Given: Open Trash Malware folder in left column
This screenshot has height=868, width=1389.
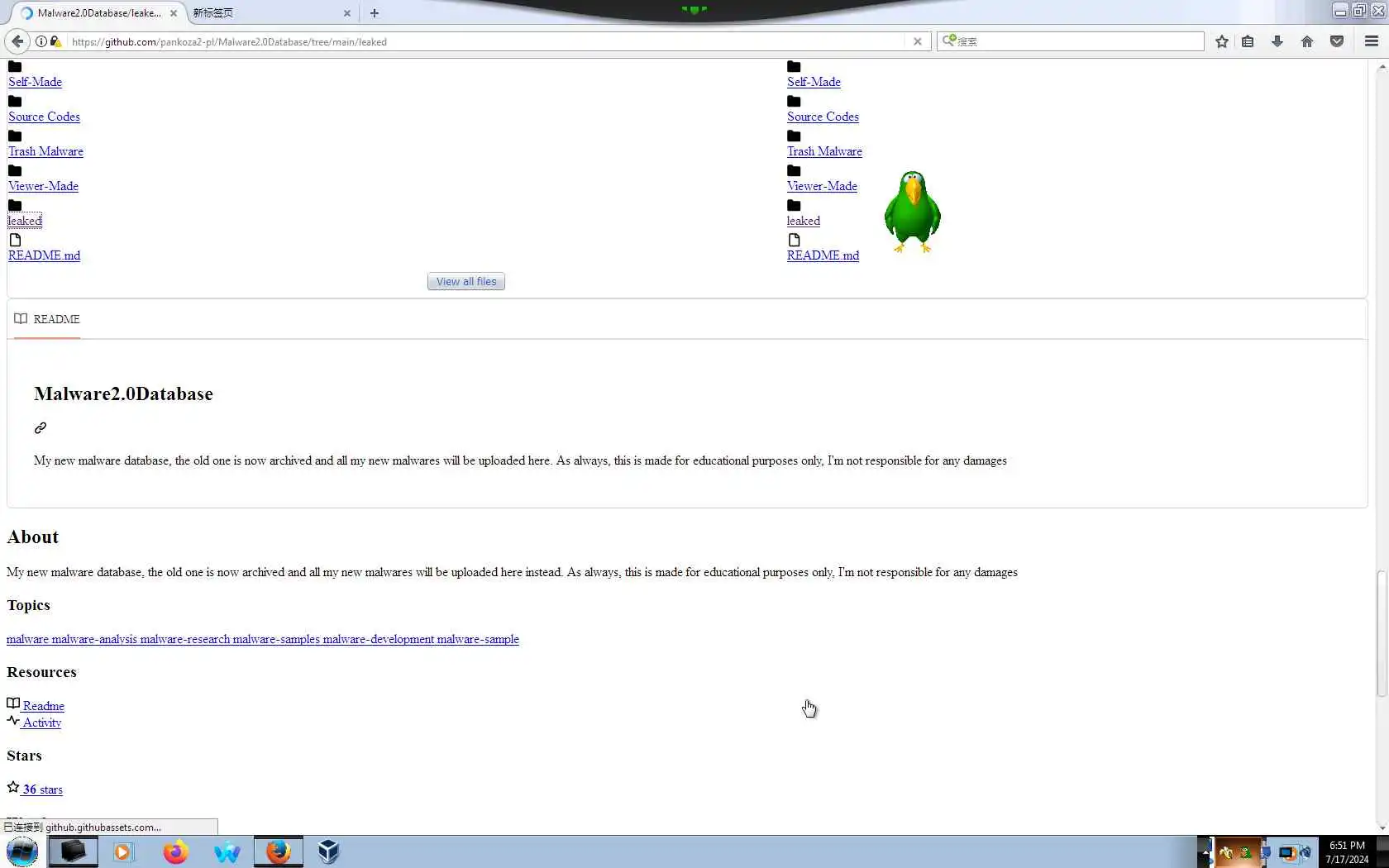Looking at the screenshot, I should click(x=45, y=151).
